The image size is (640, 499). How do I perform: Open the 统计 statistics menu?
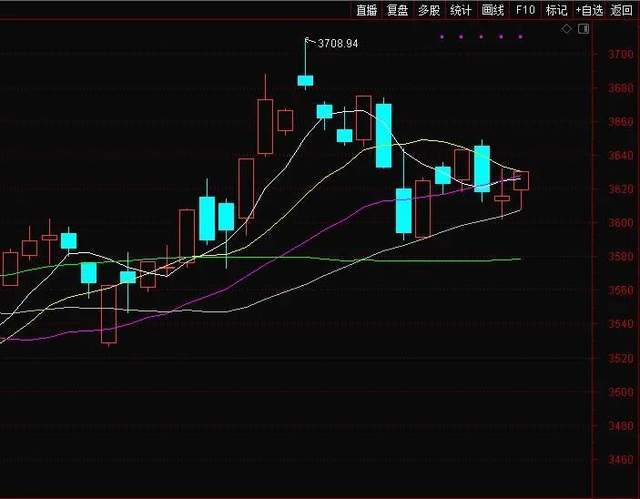coord(460,10)
